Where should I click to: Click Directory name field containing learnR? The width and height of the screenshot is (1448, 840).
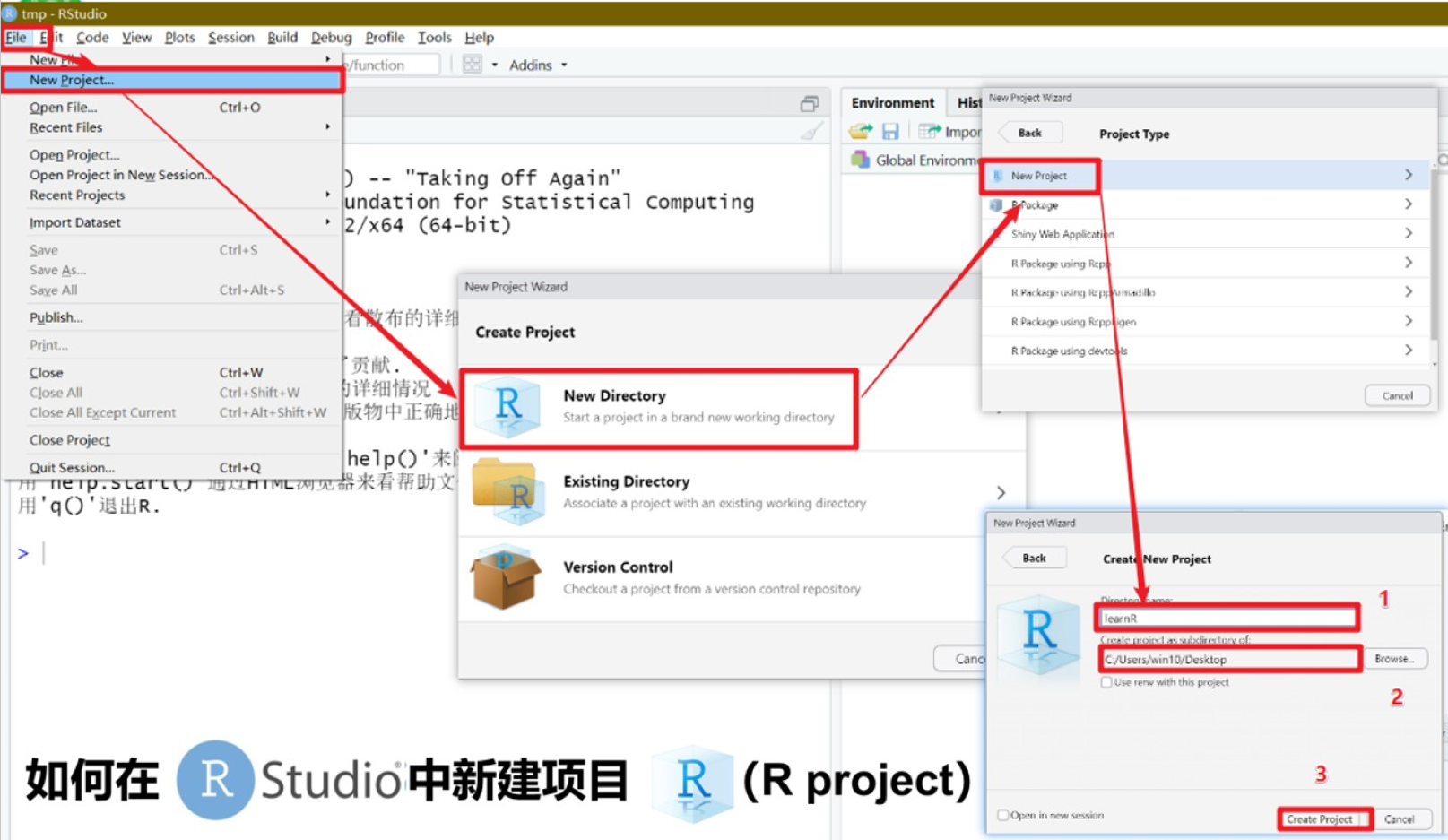tap(1227, 618)
